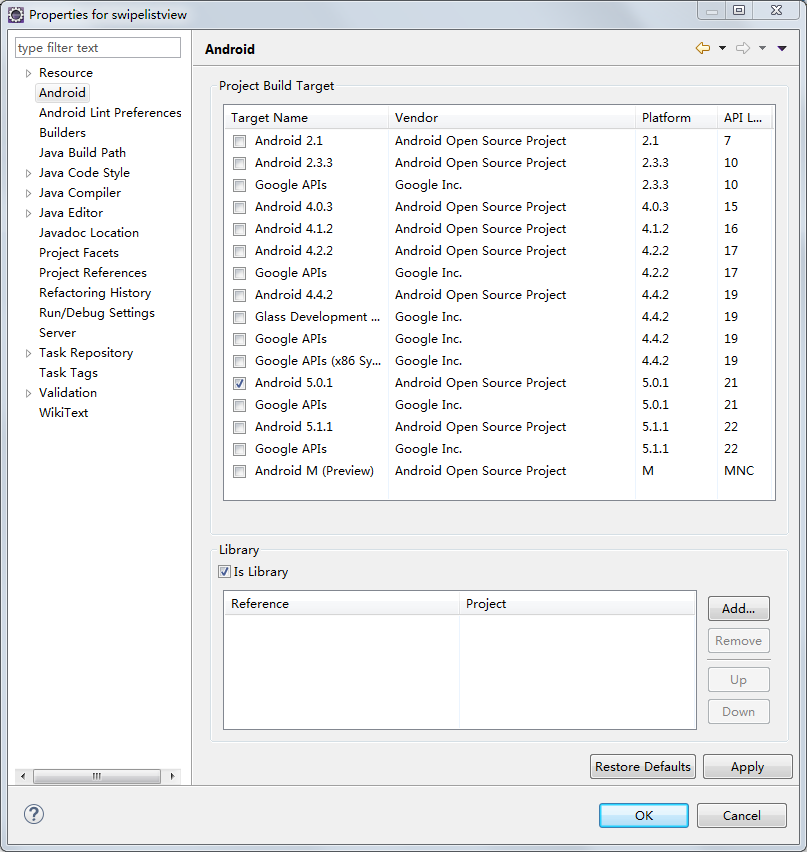
Task: Click the right scroll arrow in sidebar
Action: point(172,776)
